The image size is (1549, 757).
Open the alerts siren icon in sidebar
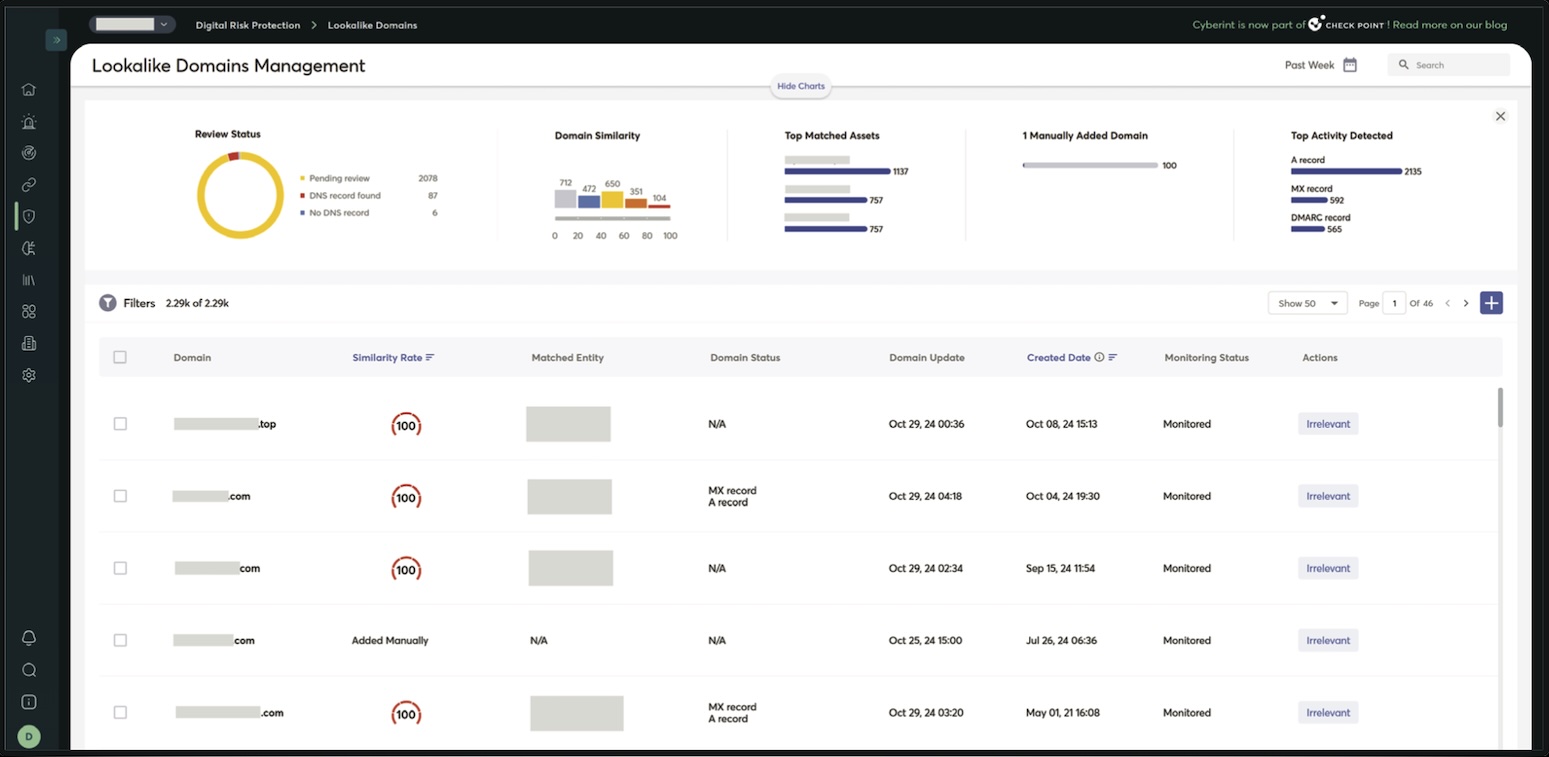pos(29,122)
